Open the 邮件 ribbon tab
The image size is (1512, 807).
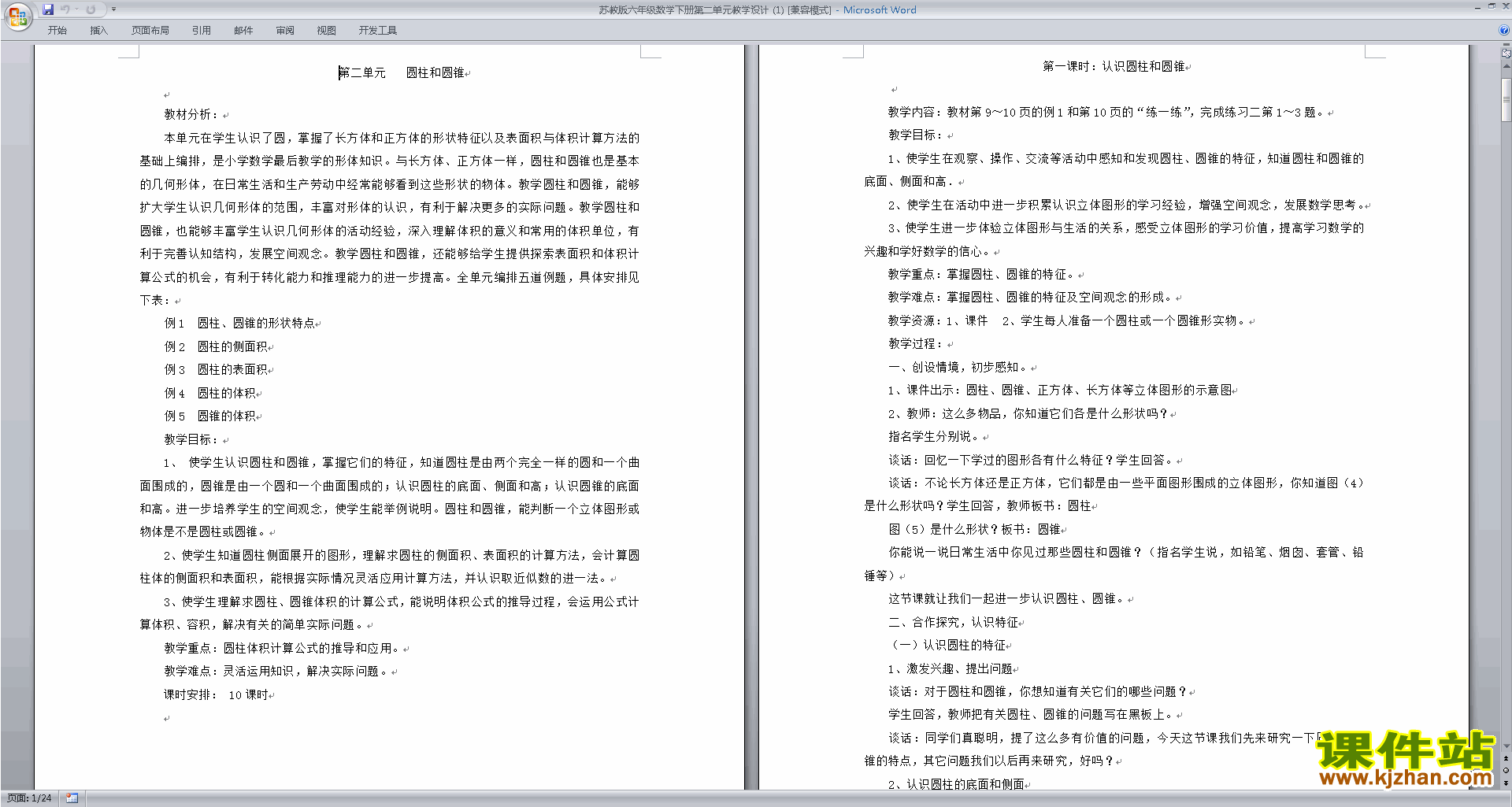(243, 30)
